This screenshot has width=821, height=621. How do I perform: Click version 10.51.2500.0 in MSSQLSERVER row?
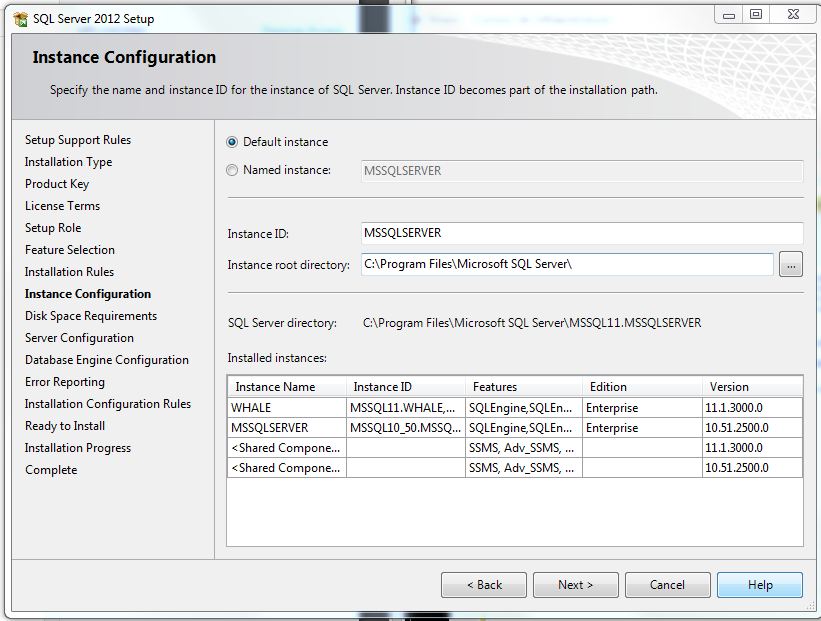point(752,427)
